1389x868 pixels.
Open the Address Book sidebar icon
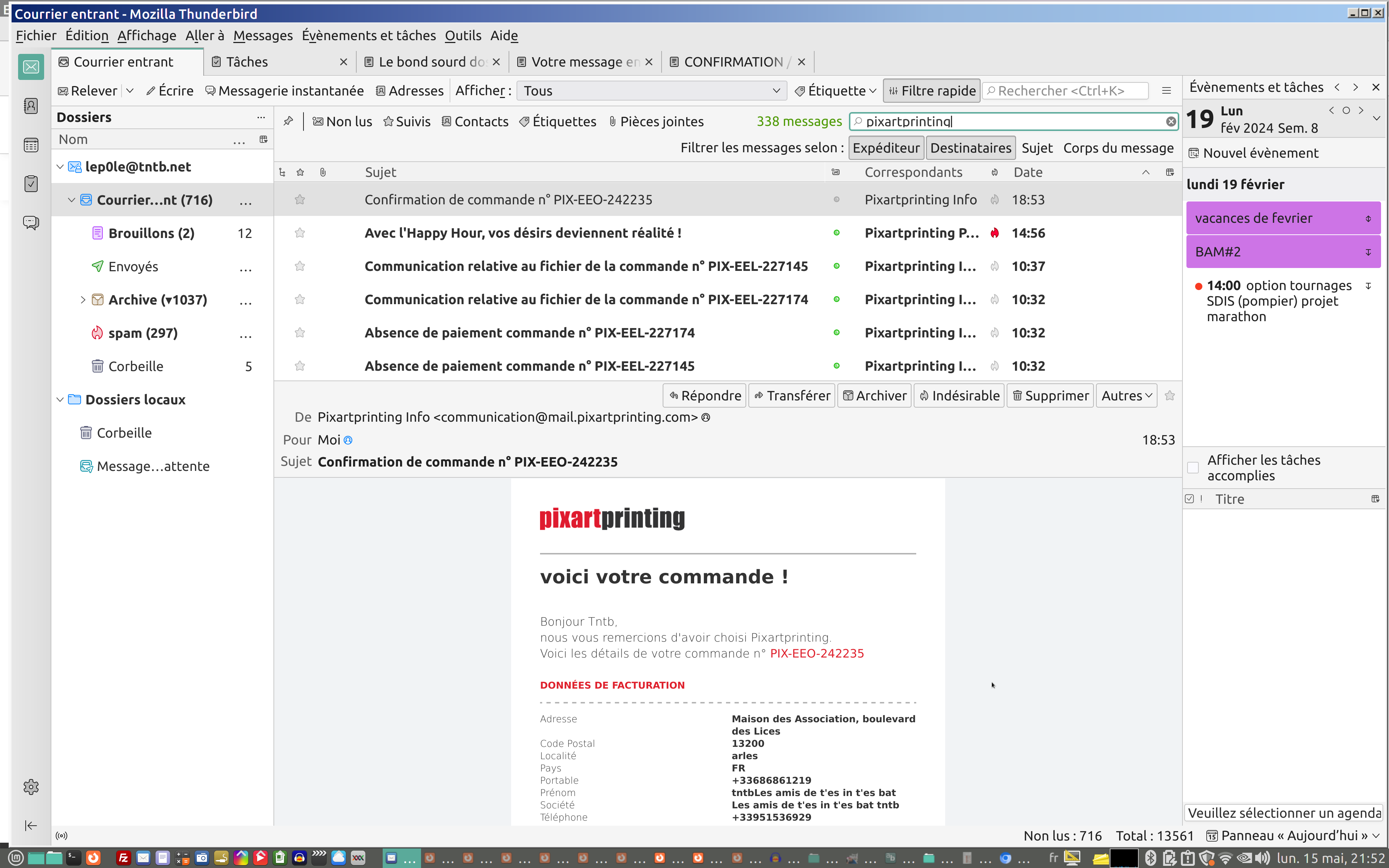(31, 106)
